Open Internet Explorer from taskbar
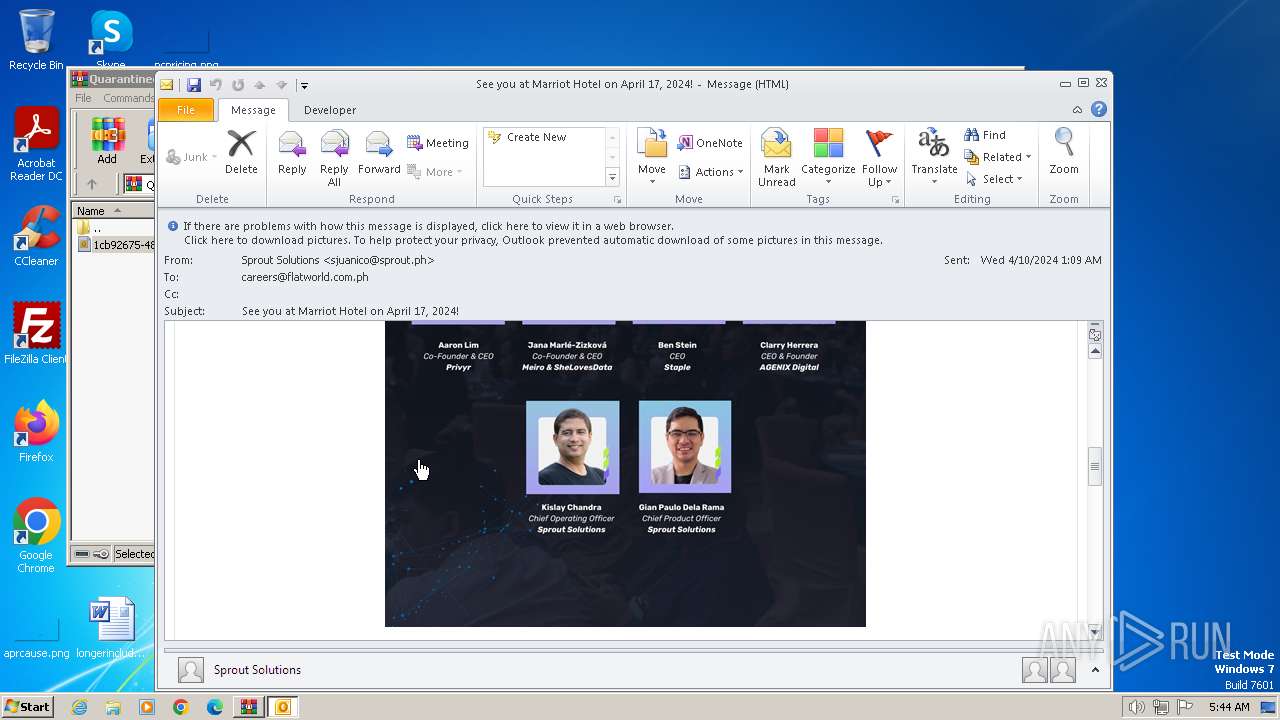This screenshot has height=720, width=1280. [x=79, y=707]
